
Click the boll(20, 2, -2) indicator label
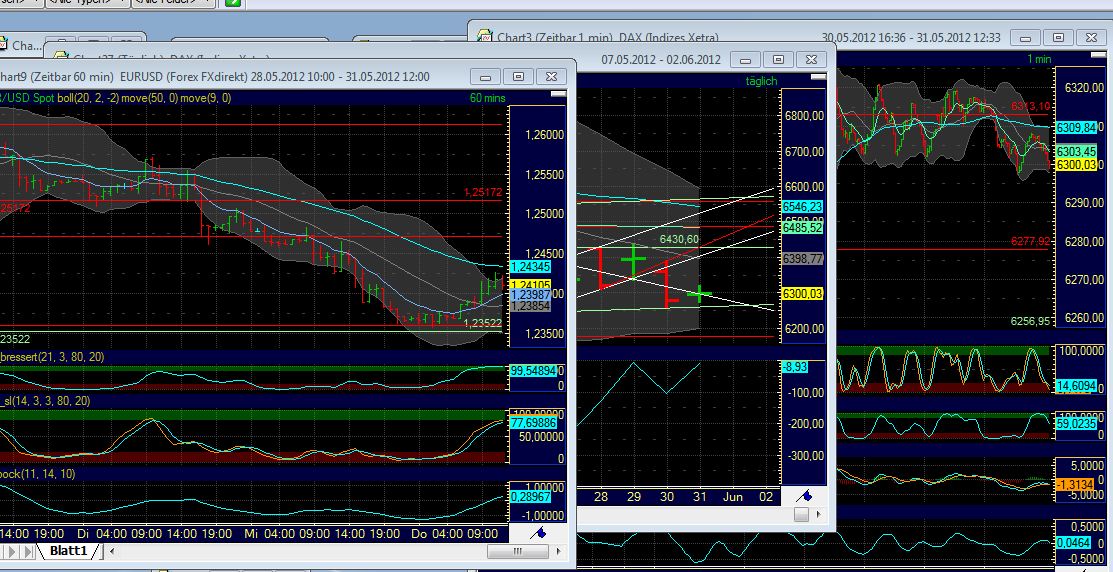(88, 98)
